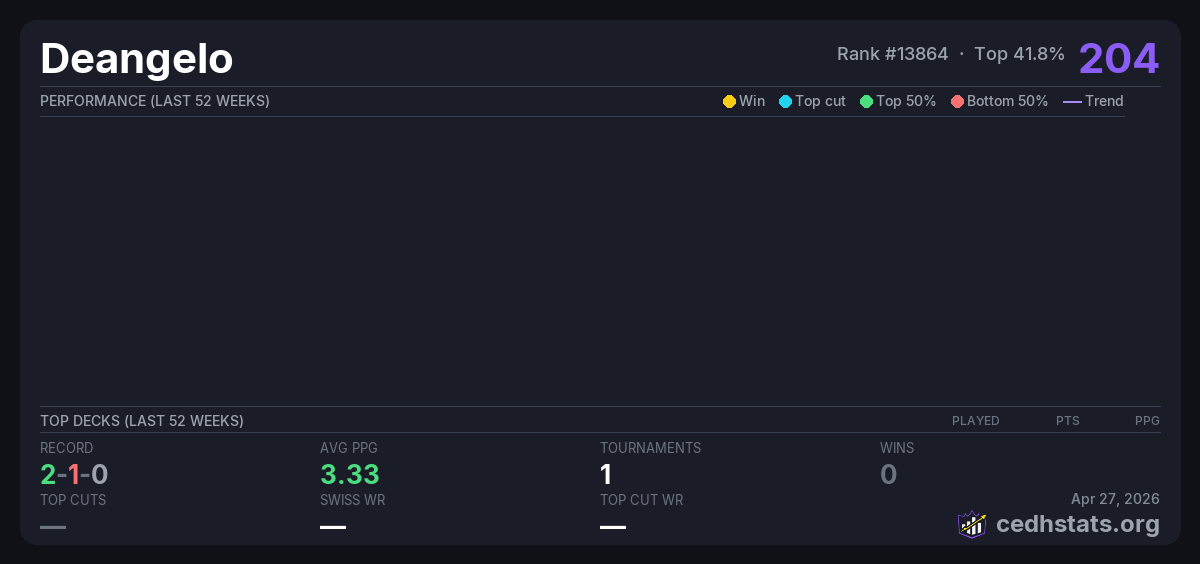Click the 2-1-0 record value
The width and height of the screenshot is (1200, 564).
(74, 474)
